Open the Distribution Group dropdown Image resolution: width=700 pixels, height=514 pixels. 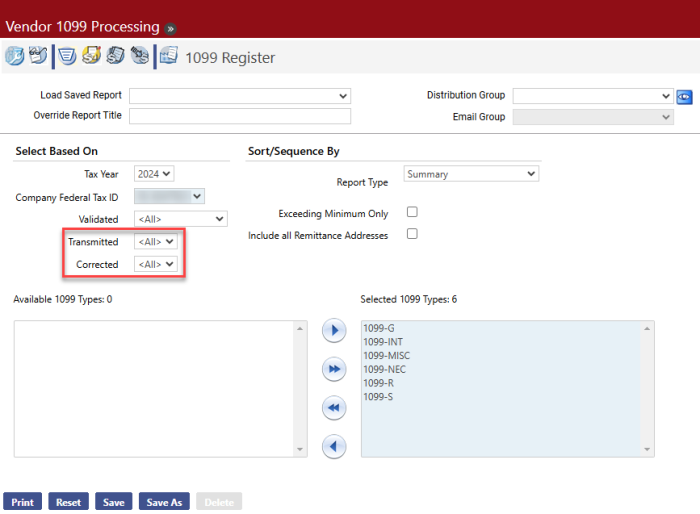pos(593,96)
